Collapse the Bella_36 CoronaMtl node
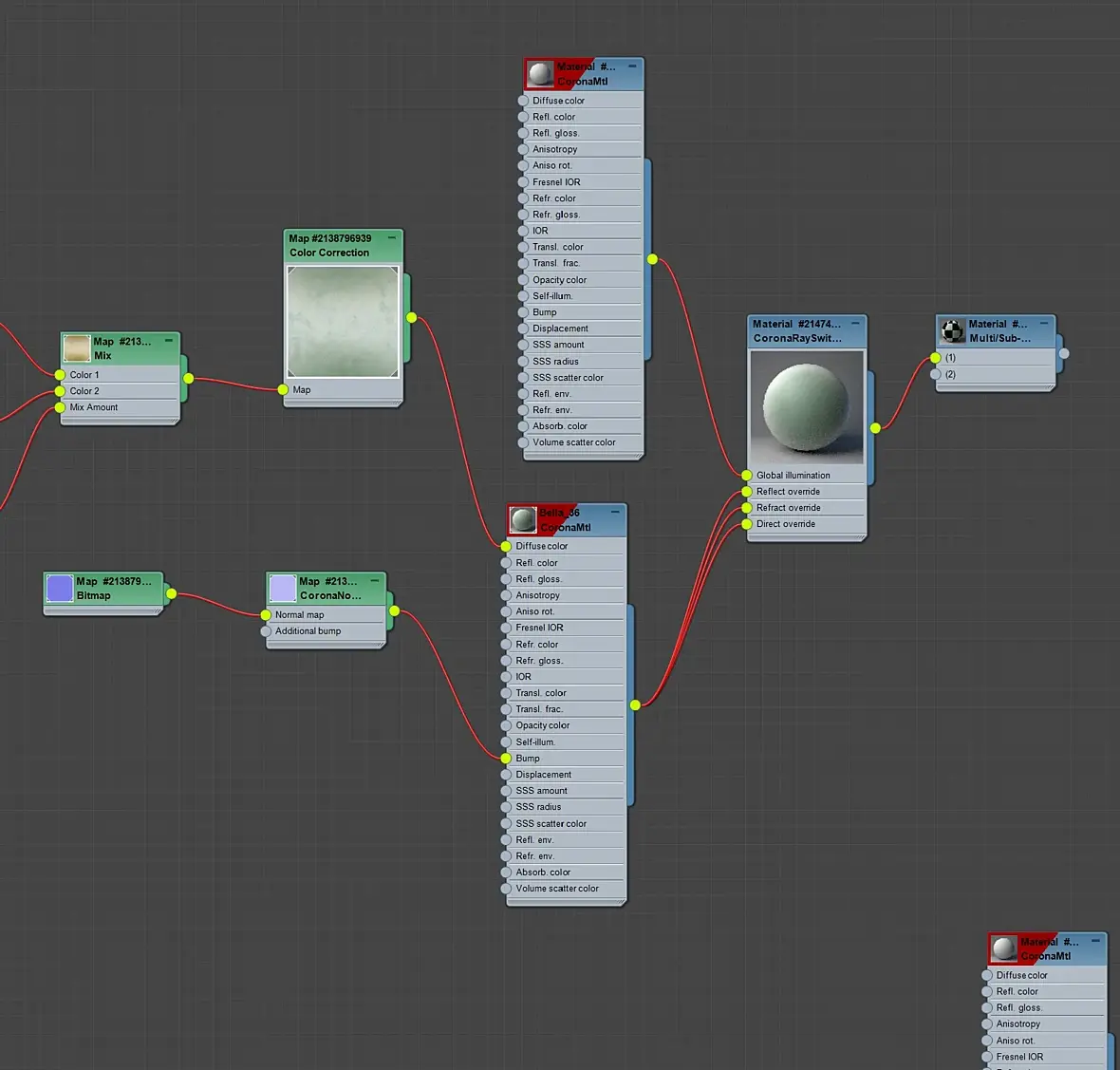 [x=615, y=512]
